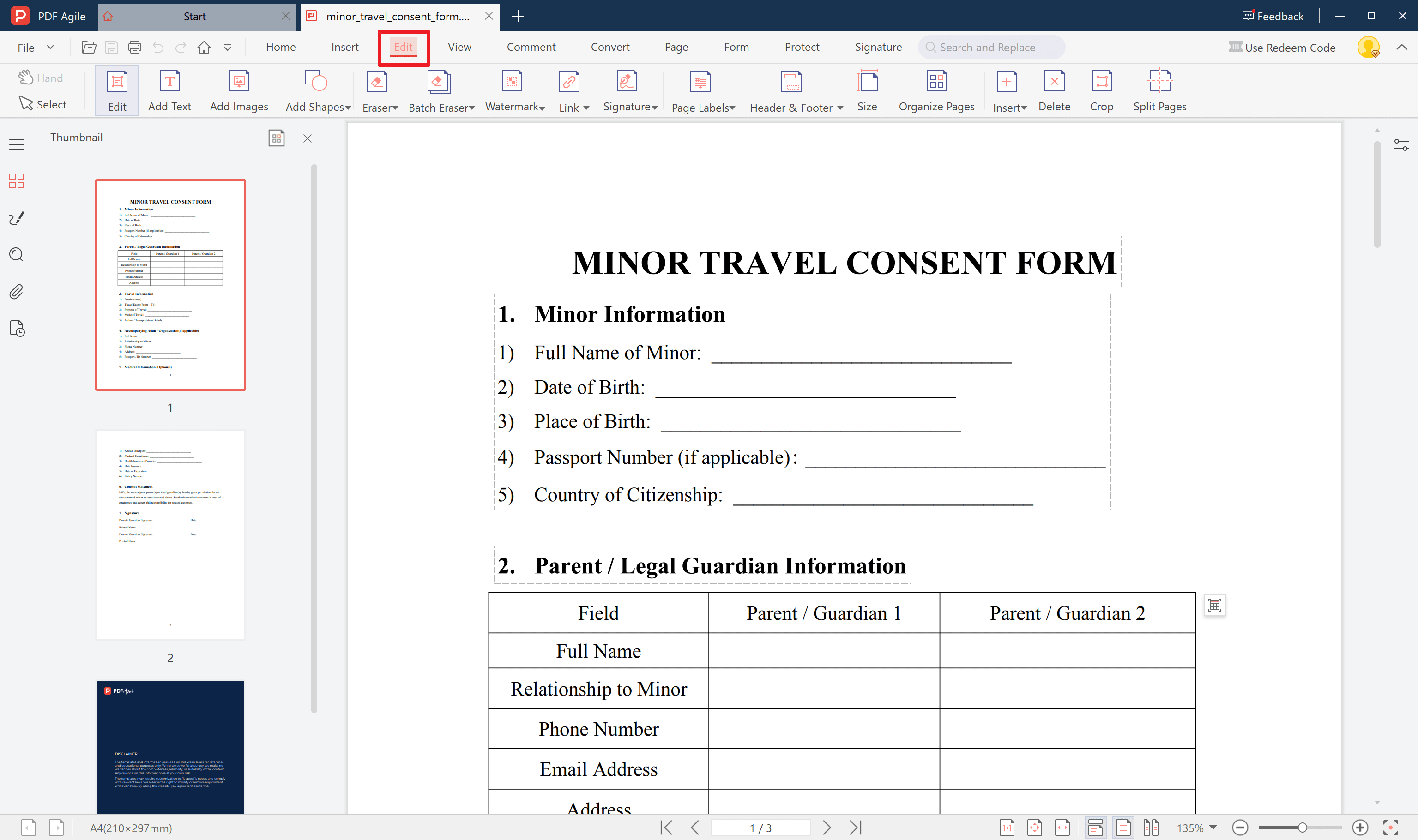The image size is (1418, 840).
Task: Select page 2 thumbnail
Action: (x=170, y=535)
